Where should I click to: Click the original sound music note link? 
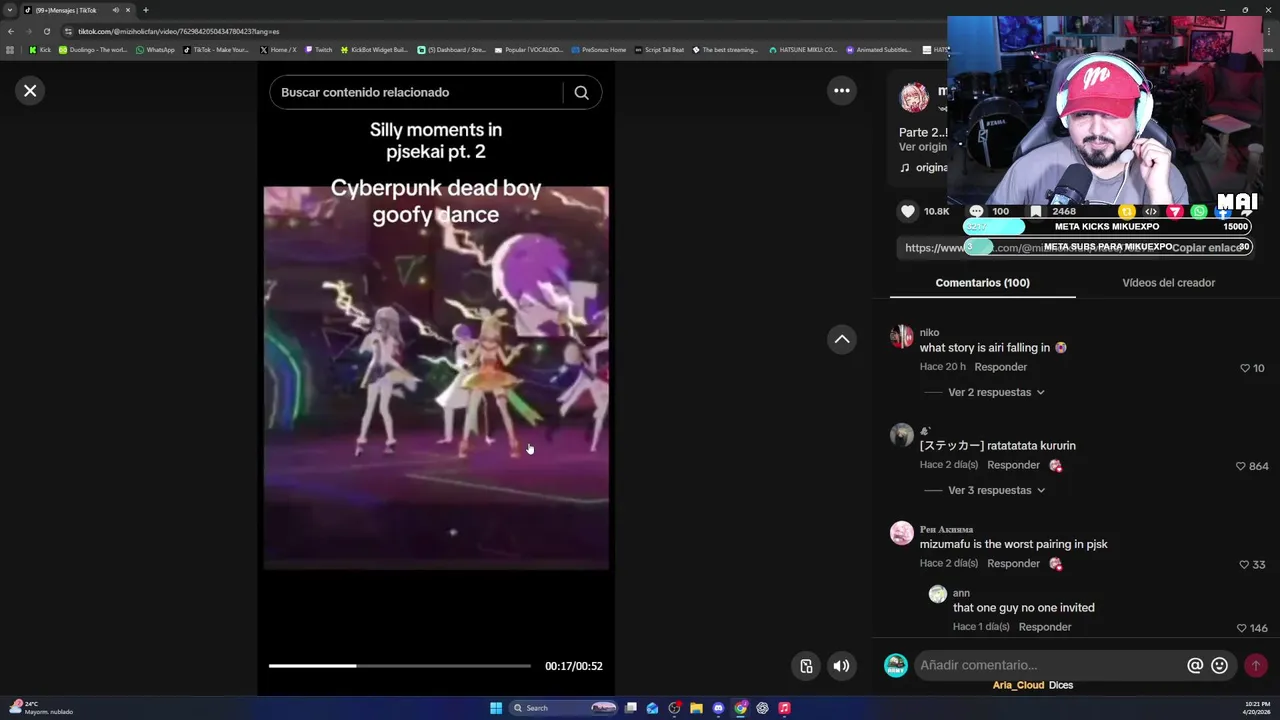tap(923, 167)
